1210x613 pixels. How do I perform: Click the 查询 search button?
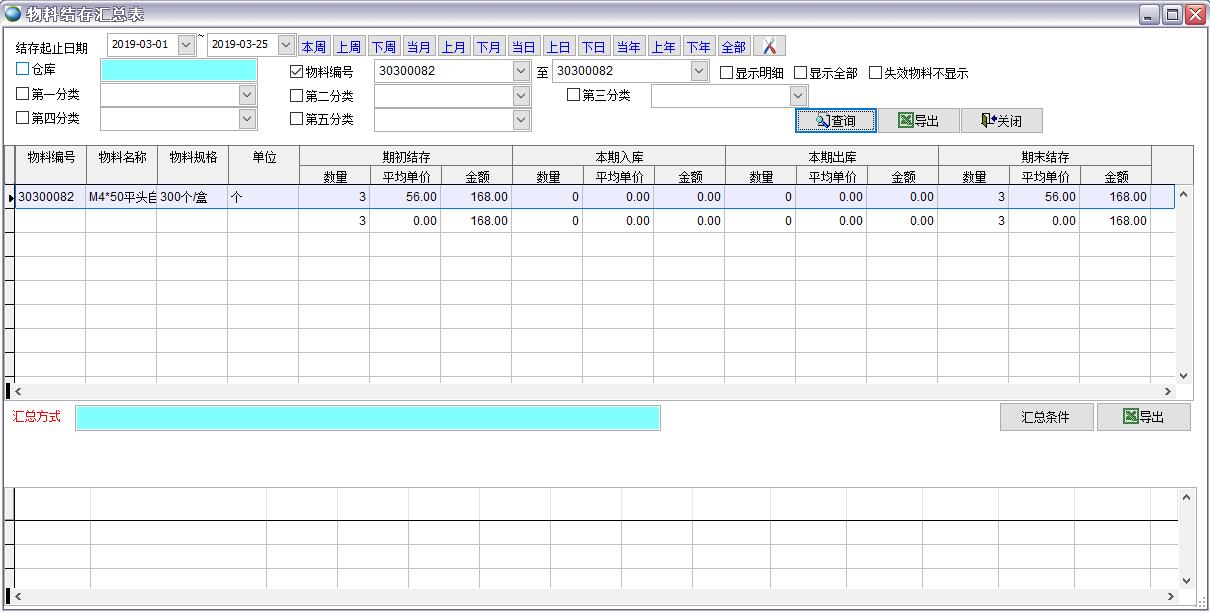click(x=836, y=121)
